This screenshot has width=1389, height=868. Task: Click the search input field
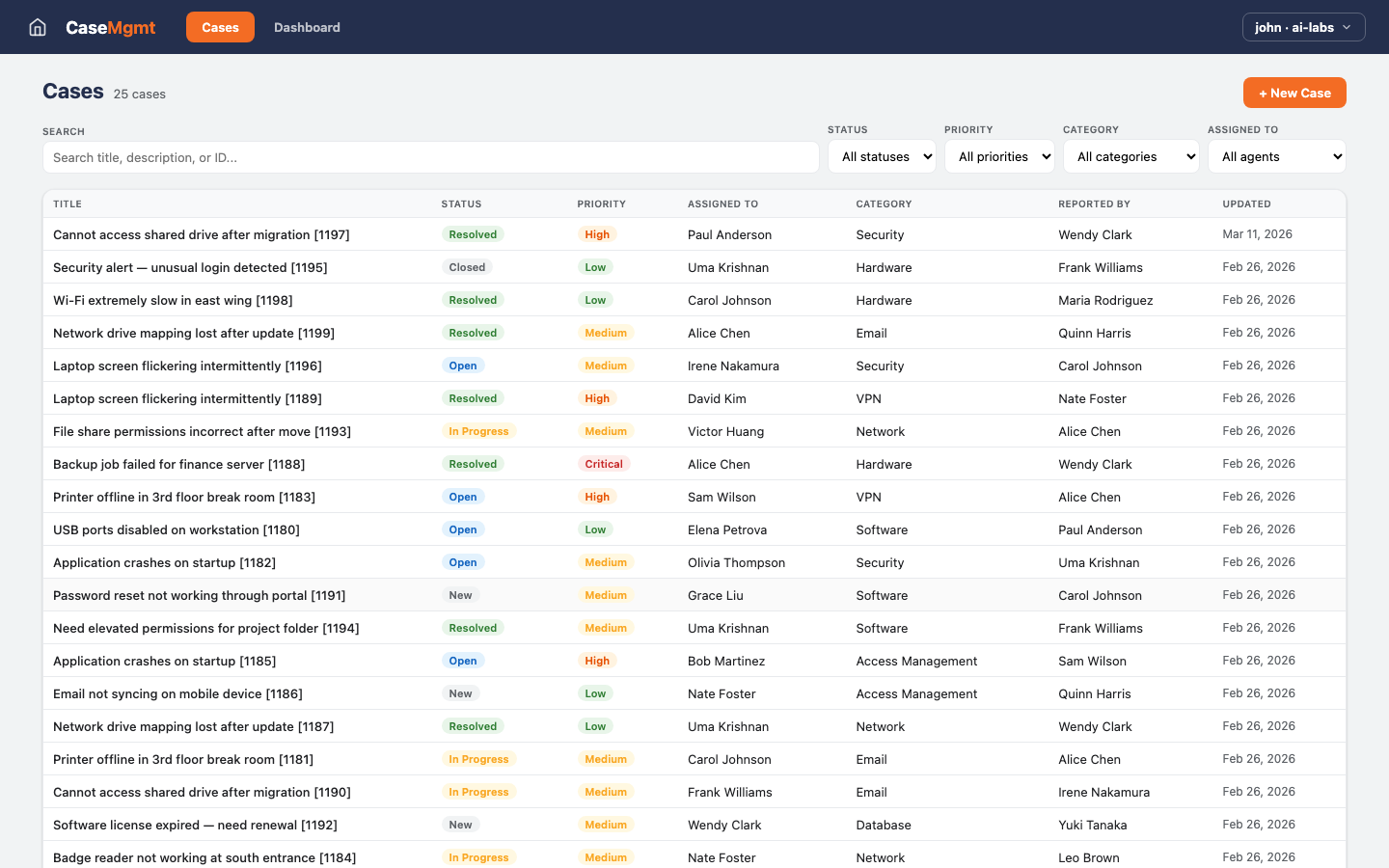431,156
